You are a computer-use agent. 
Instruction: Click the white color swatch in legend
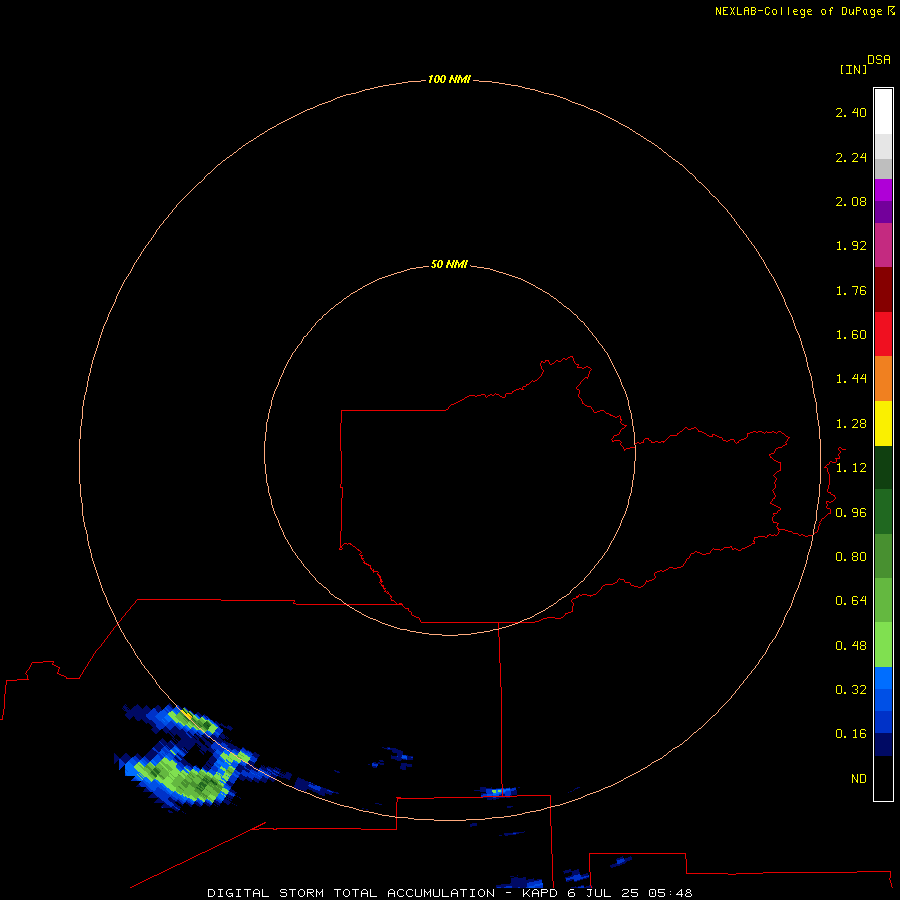click(x=883, y=112)
